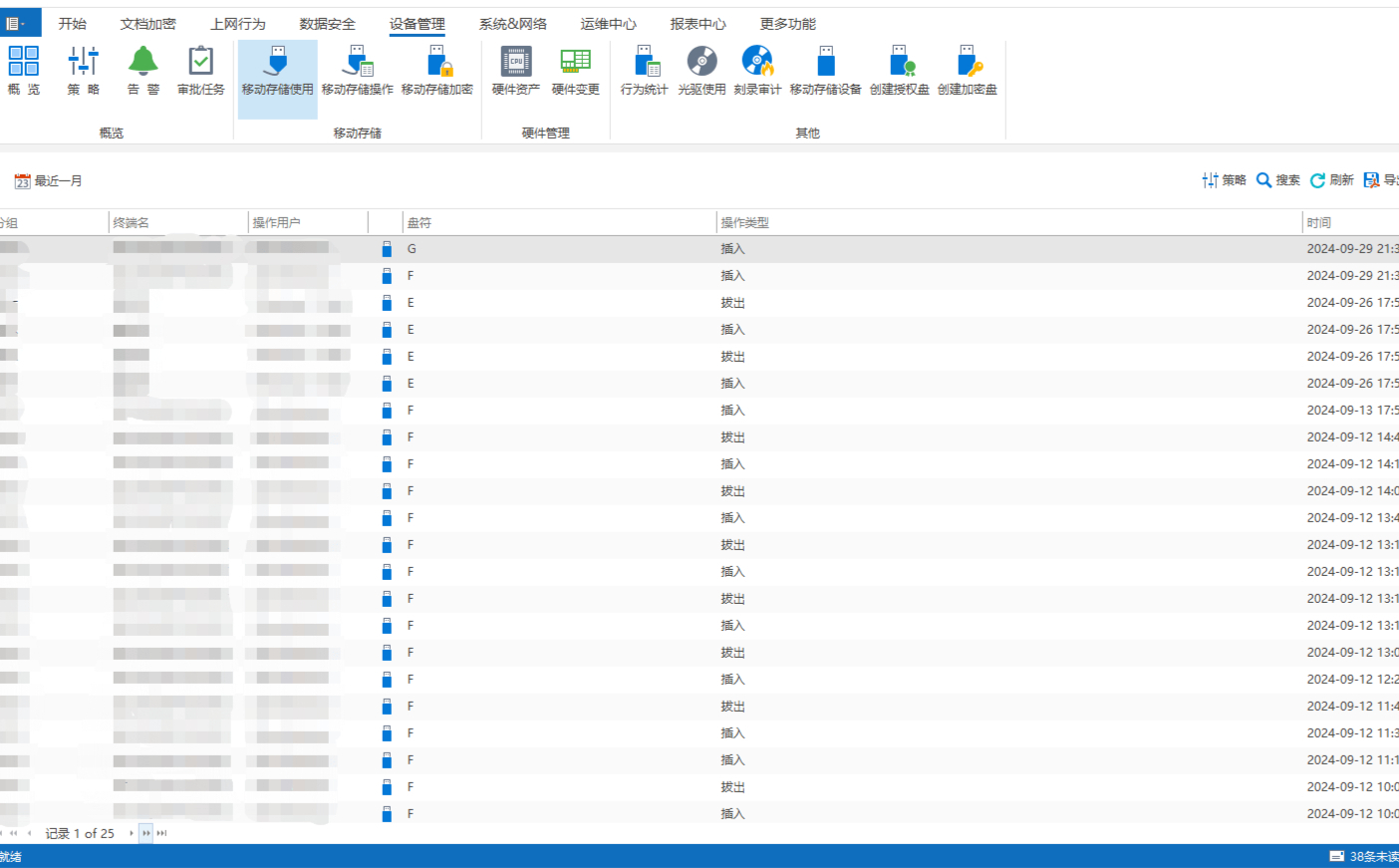Open the 最近一月 date range filter
Image resolution: width=1399 pixels, height=868 pixels.
click(48, 181)
